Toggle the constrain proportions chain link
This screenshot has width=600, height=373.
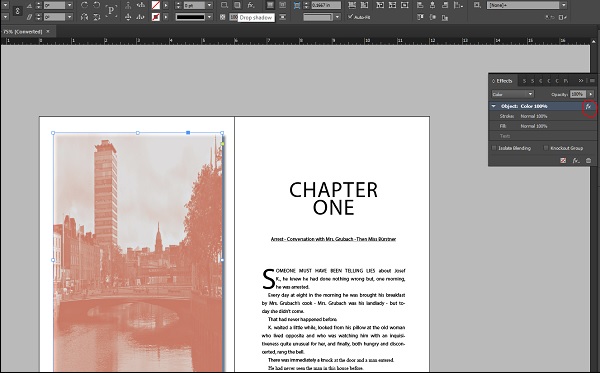tap(18, 11)
